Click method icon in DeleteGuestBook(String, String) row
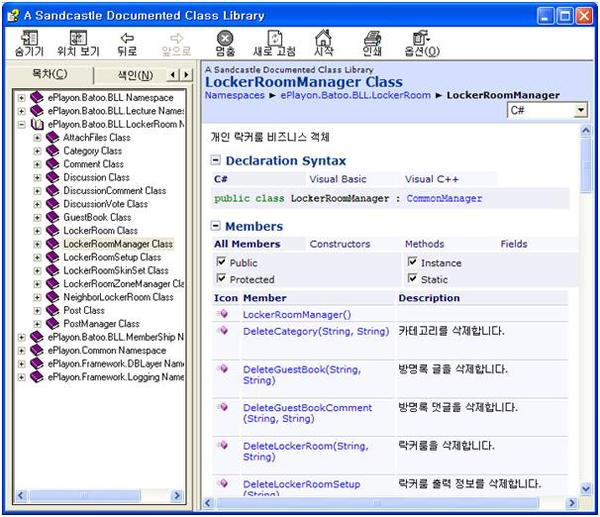The width and height of the screenshot is (600, 517). 222,369
